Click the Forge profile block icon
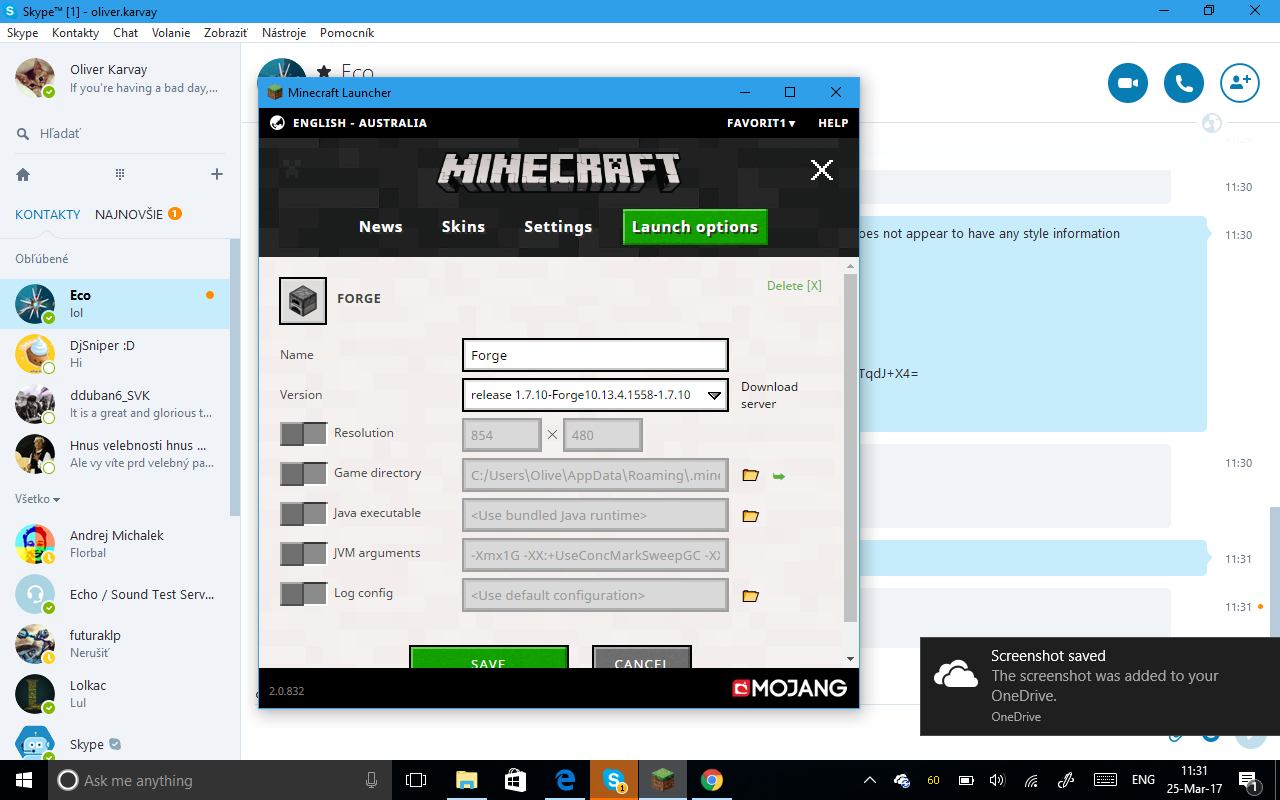1280x800 pixels. pyautogui.click(x=303, y=301)
